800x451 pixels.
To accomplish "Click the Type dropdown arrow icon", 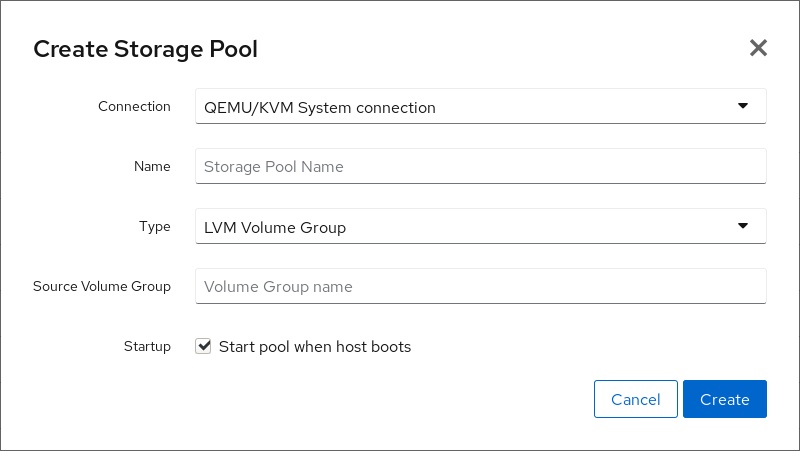I will click(742, 226).
